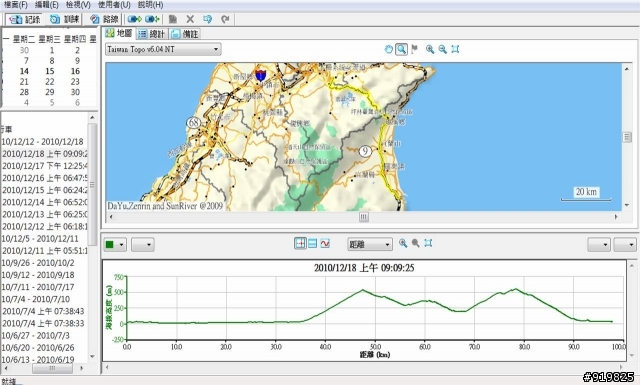640x385 pixels.
Task: Click the map vertical scrollbar thumb
Action: point(627,137)
